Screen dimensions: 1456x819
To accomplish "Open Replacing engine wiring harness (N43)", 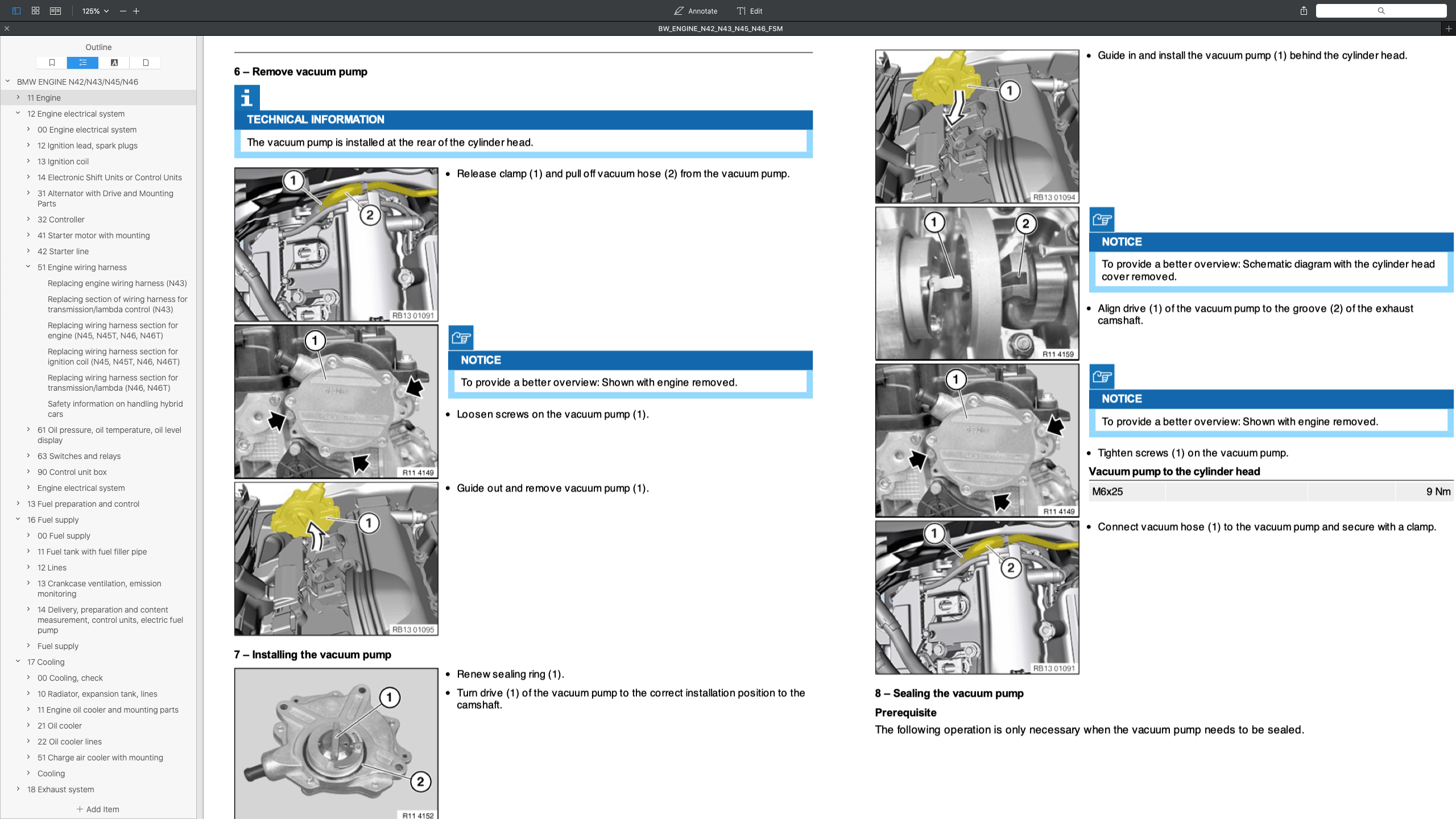I will coord(117,283).
